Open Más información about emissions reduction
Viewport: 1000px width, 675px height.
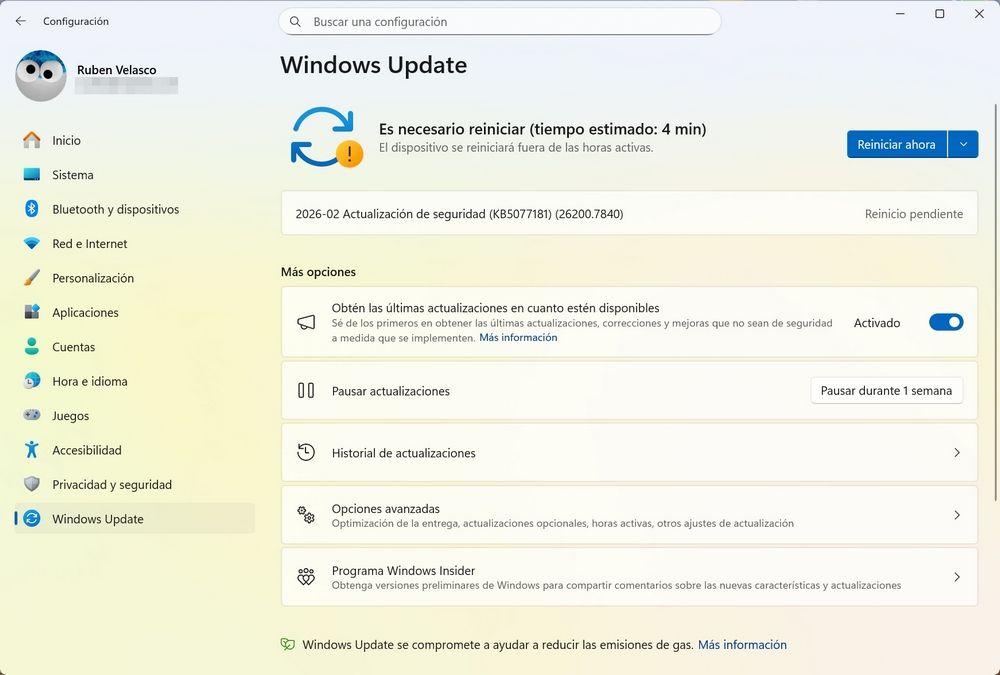[743, 645]
